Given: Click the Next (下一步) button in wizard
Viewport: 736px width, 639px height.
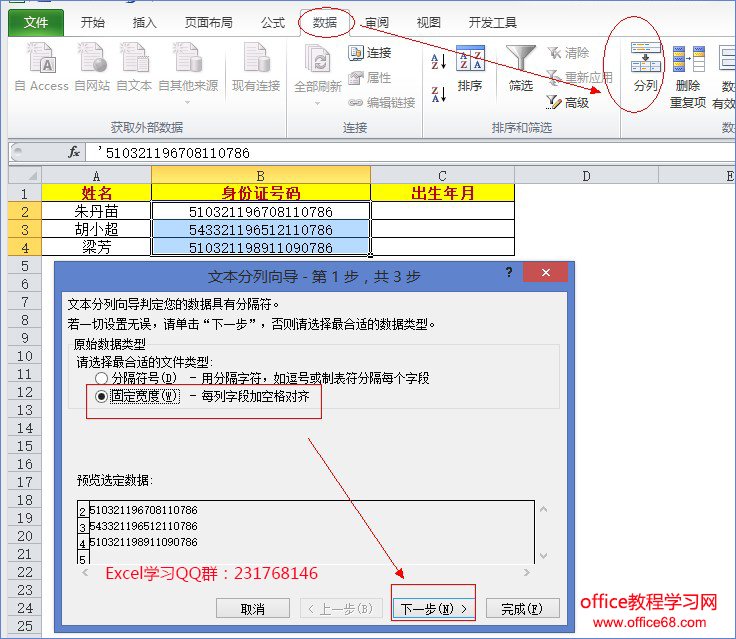Looking at the screenshot, I should tap(433, 608).
